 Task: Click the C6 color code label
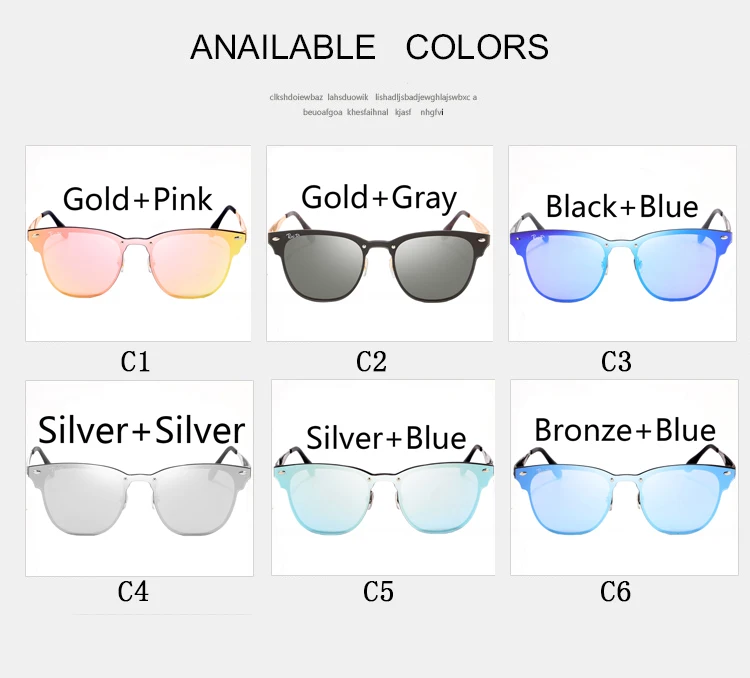pyautogui.click(x=615, y=592)
